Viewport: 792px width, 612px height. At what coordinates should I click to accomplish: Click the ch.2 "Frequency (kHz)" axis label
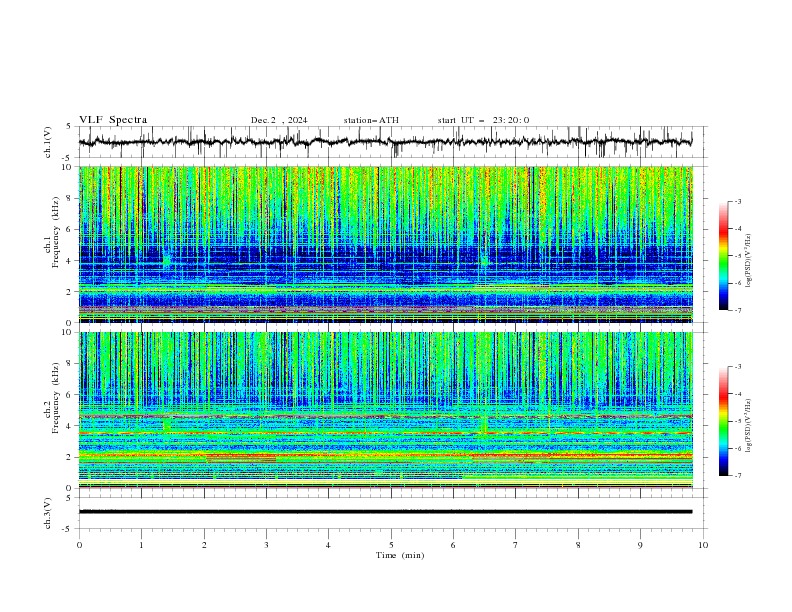tap(55, 397)
